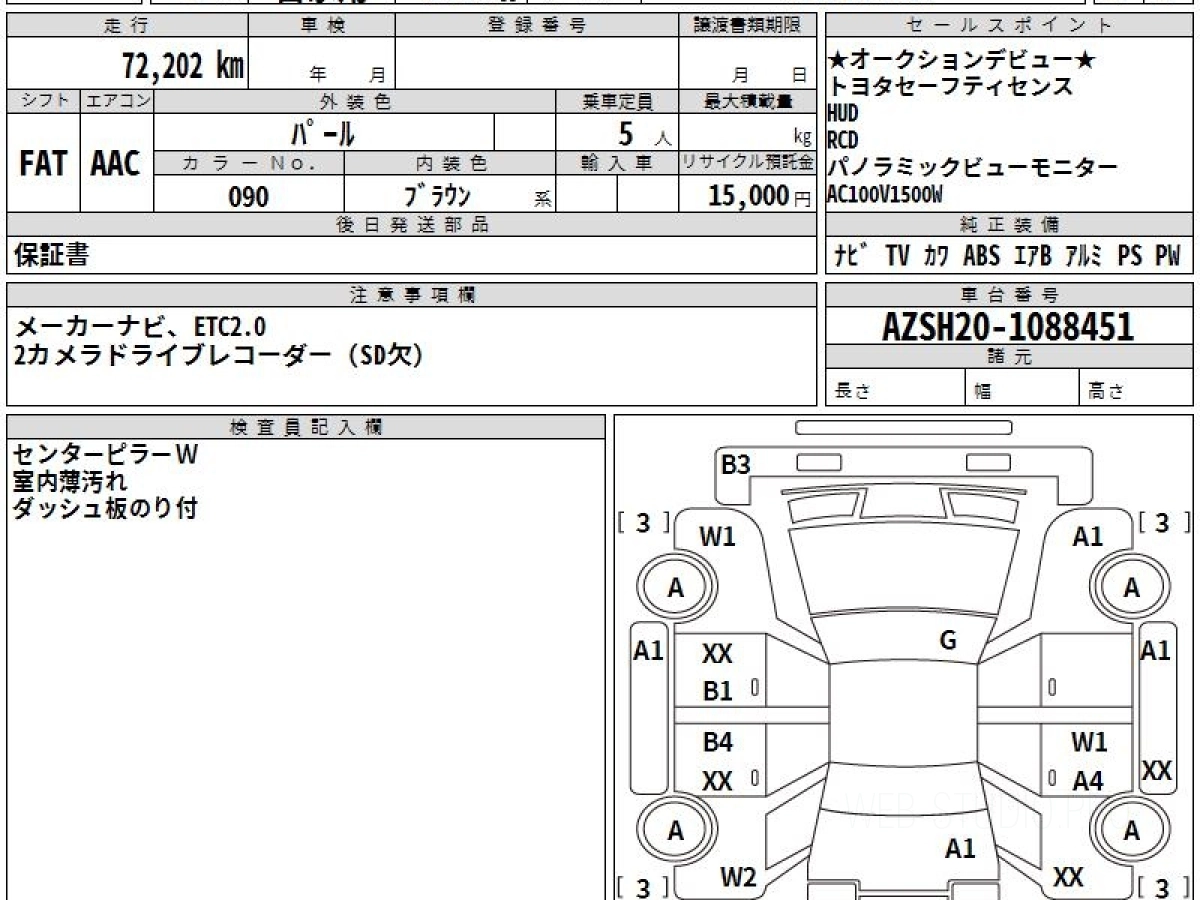This screenshot has width=1200, height=900.
Task: Click the 諸元 header
Action: [1009, 357]
